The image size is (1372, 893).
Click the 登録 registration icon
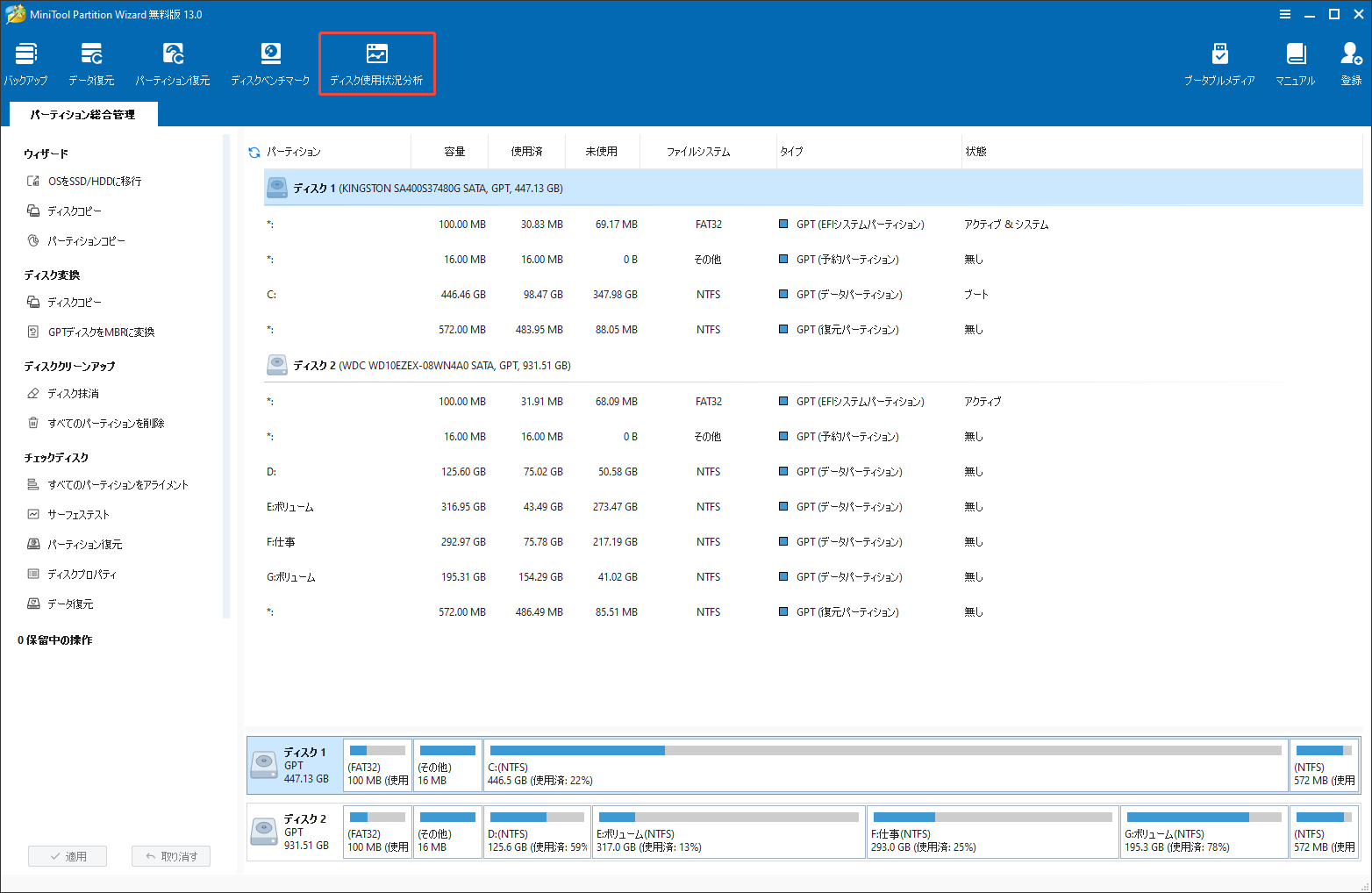pos(1350,62)
